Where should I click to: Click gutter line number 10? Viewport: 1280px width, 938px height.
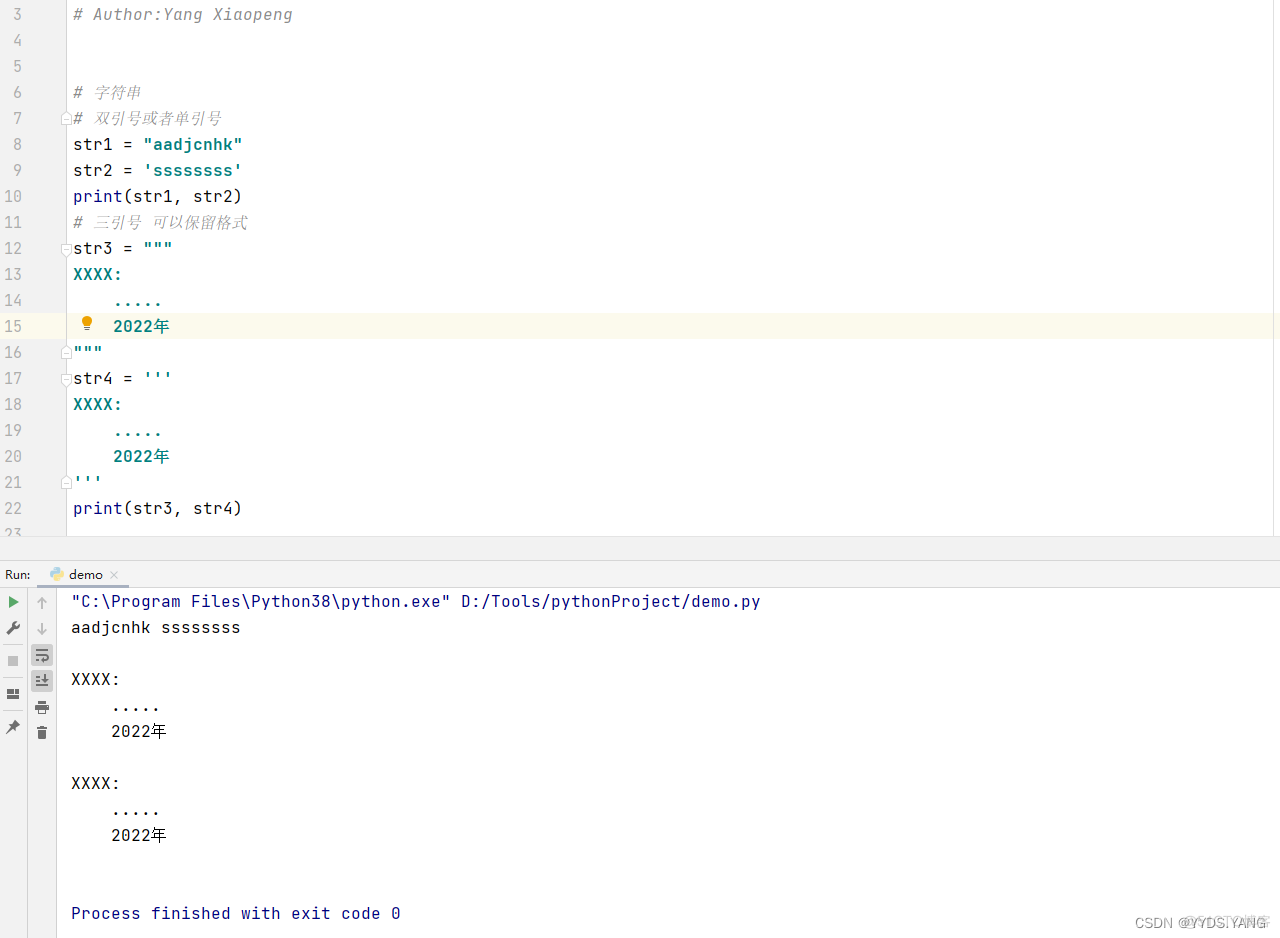click(13, 196)
